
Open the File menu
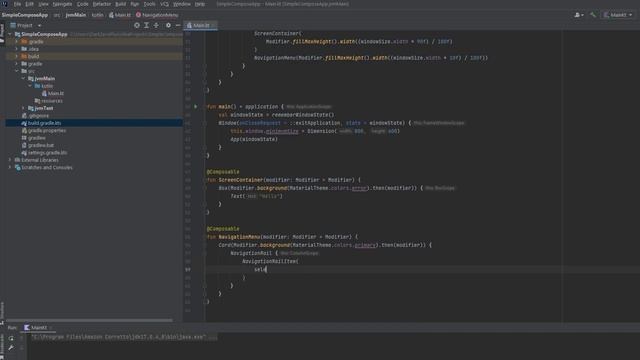pos(17,4)
